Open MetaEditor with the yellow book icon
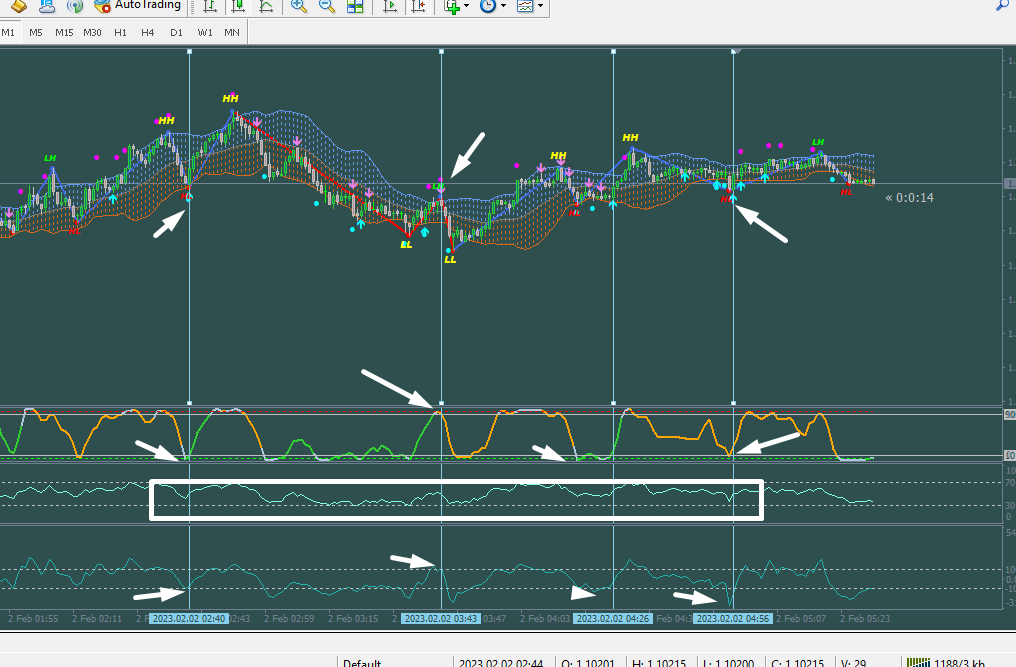1016x667 pixels. [19, 6]
